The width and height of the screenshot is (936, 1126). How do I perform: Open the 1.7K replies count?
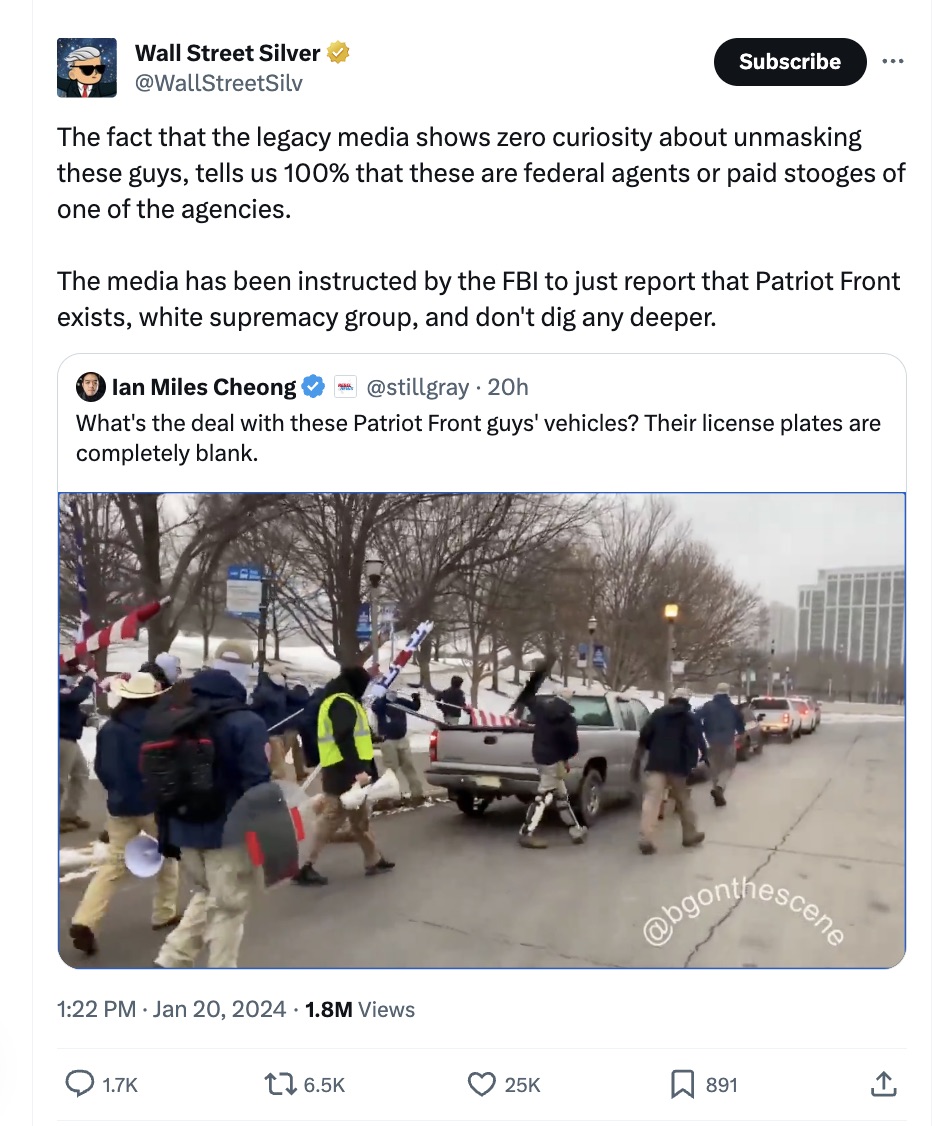[104, 1084]
